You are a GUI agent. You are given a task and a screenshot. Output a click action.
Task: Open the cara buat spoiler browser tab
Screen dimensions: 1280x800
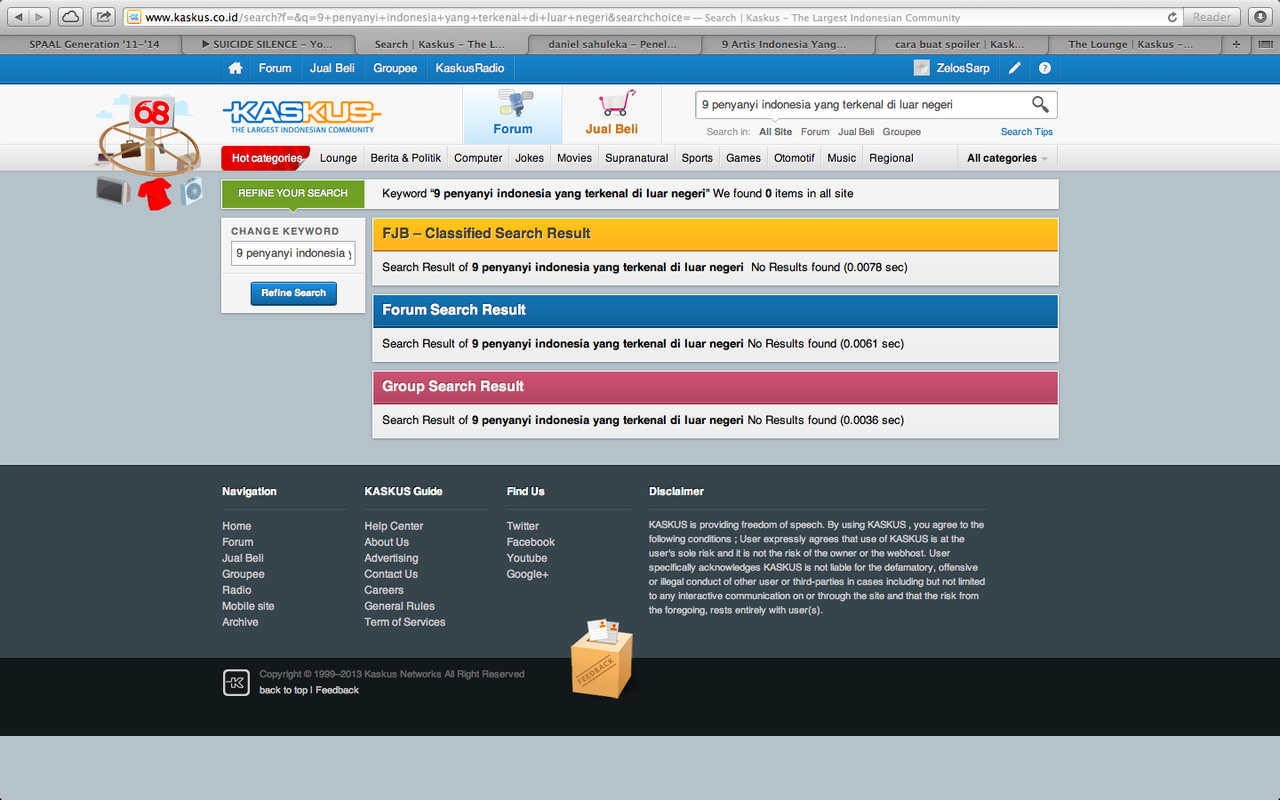tap(960, 44)
